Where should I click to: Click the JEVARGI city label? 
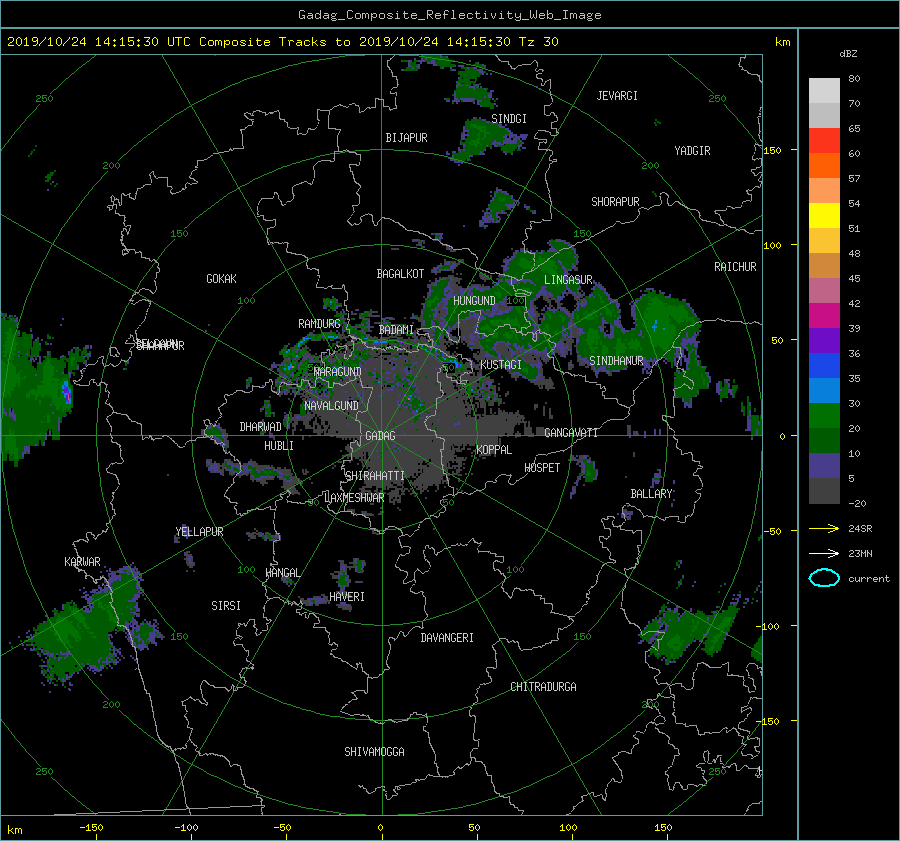[617, 96]
